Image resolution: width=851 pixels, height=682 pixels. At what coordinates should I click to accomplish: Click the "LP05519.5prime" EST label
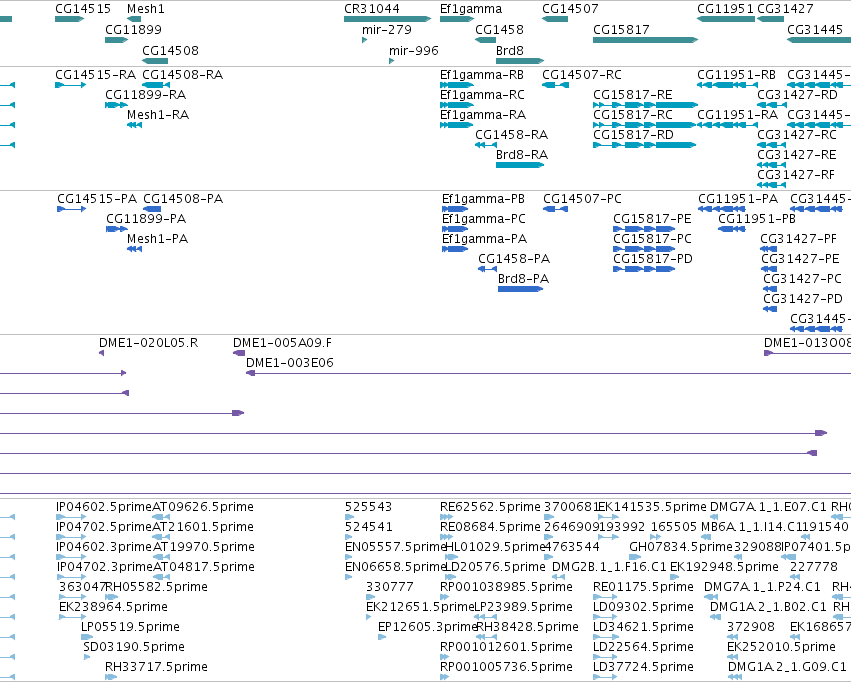[x=130, y=627]
